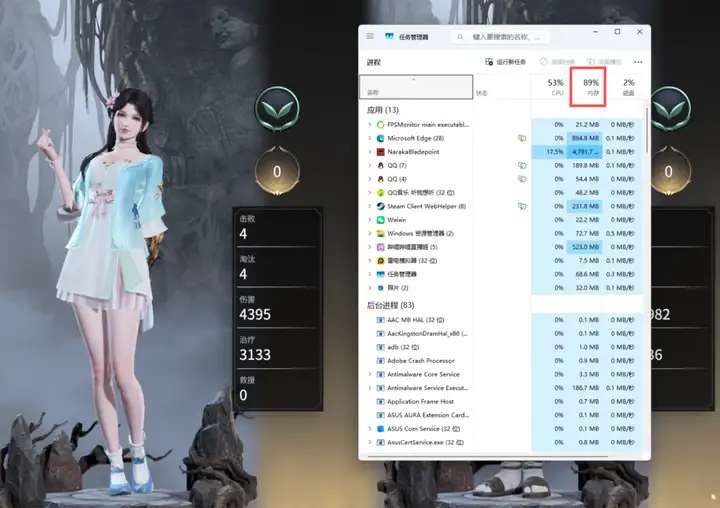Click the ASUS Com Service blue icon
Screen dimensions: 720x508
point(380,429)
